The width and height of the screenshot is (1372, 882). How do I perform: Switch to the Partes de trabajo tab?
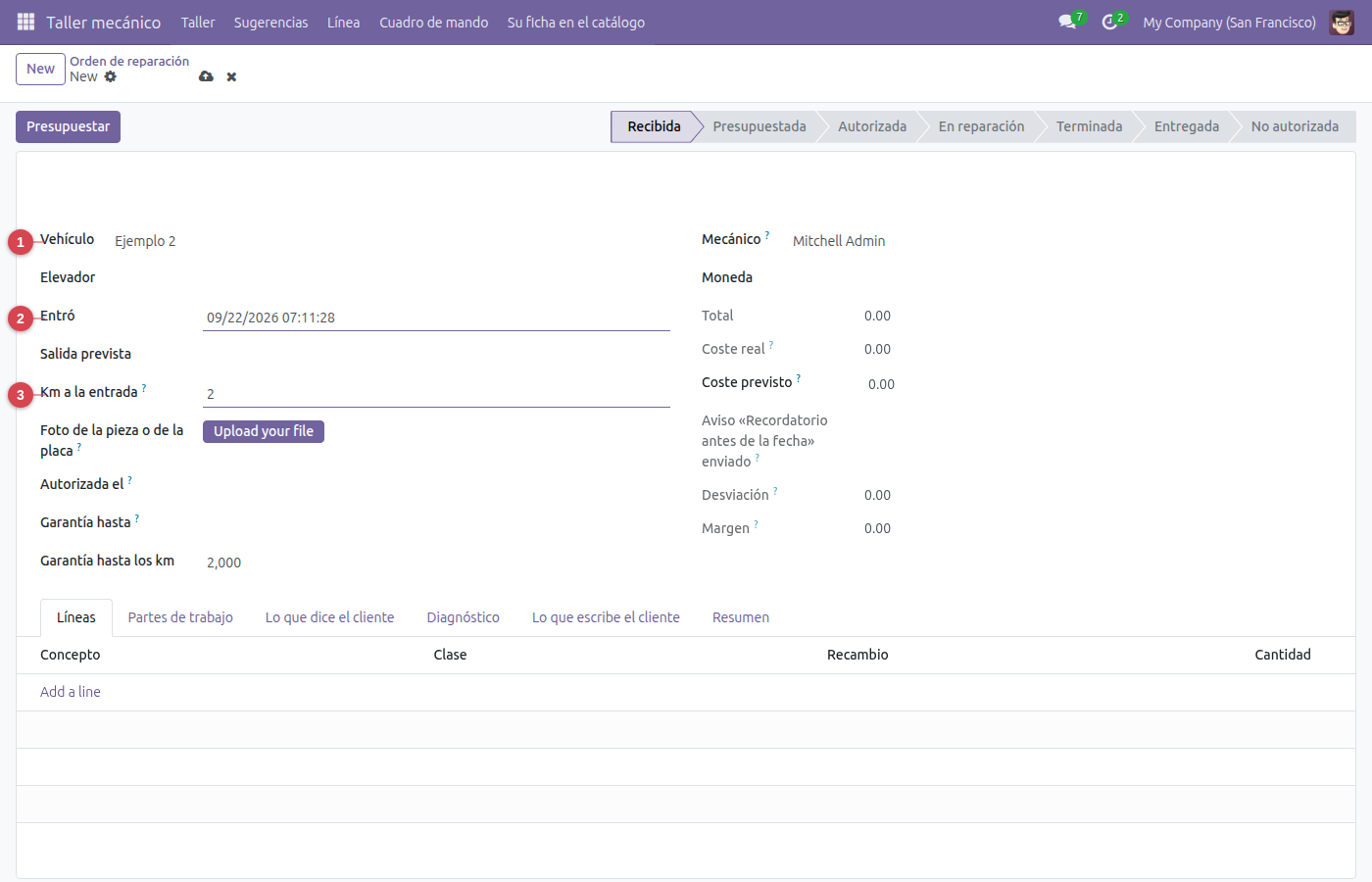pyautogui.click(x=180, y=617)
